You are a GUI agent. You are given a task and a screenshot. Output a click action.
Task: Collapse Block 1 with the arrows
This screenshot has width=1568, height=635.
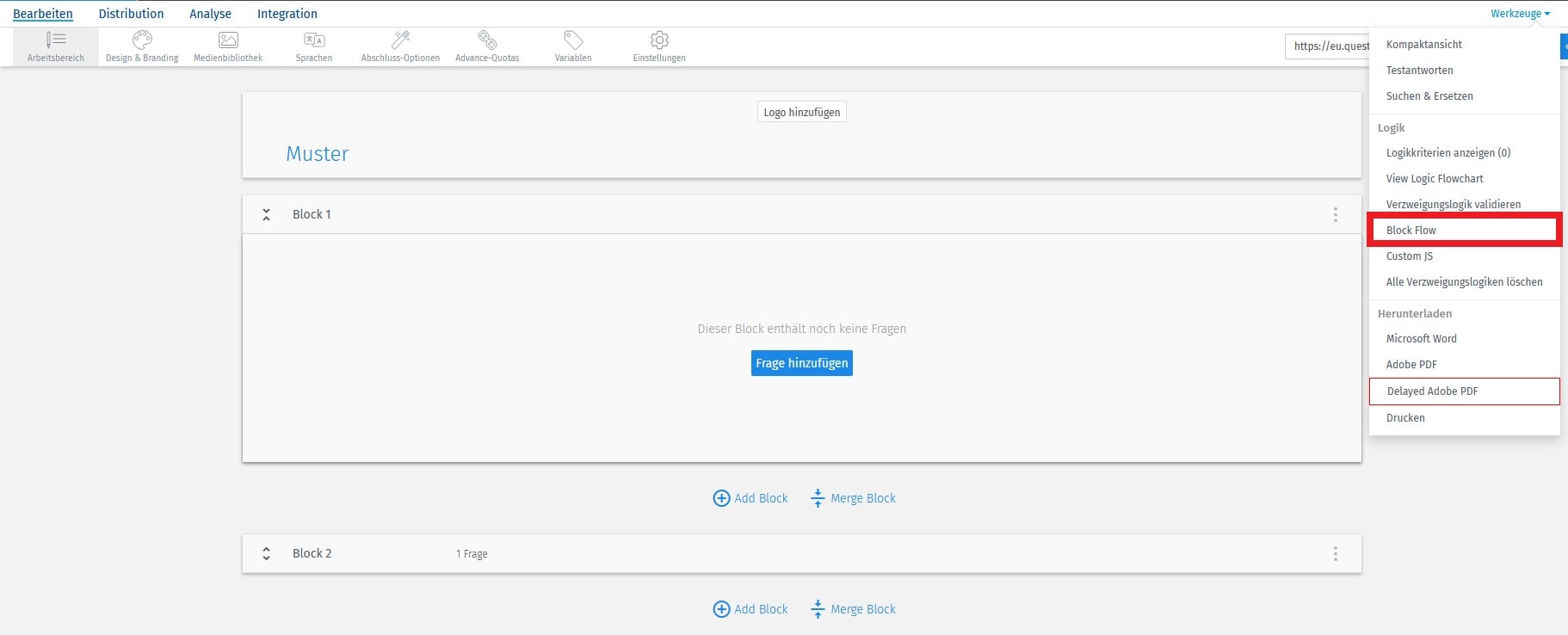point(267,214)
